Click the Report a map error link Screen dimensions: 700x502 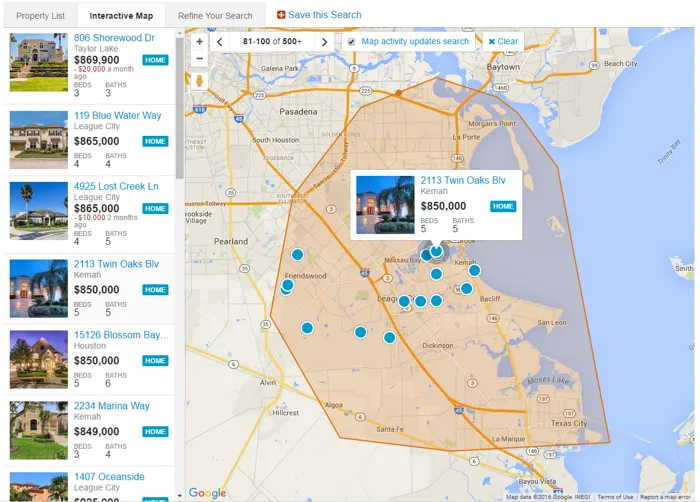tap(665, 497)
